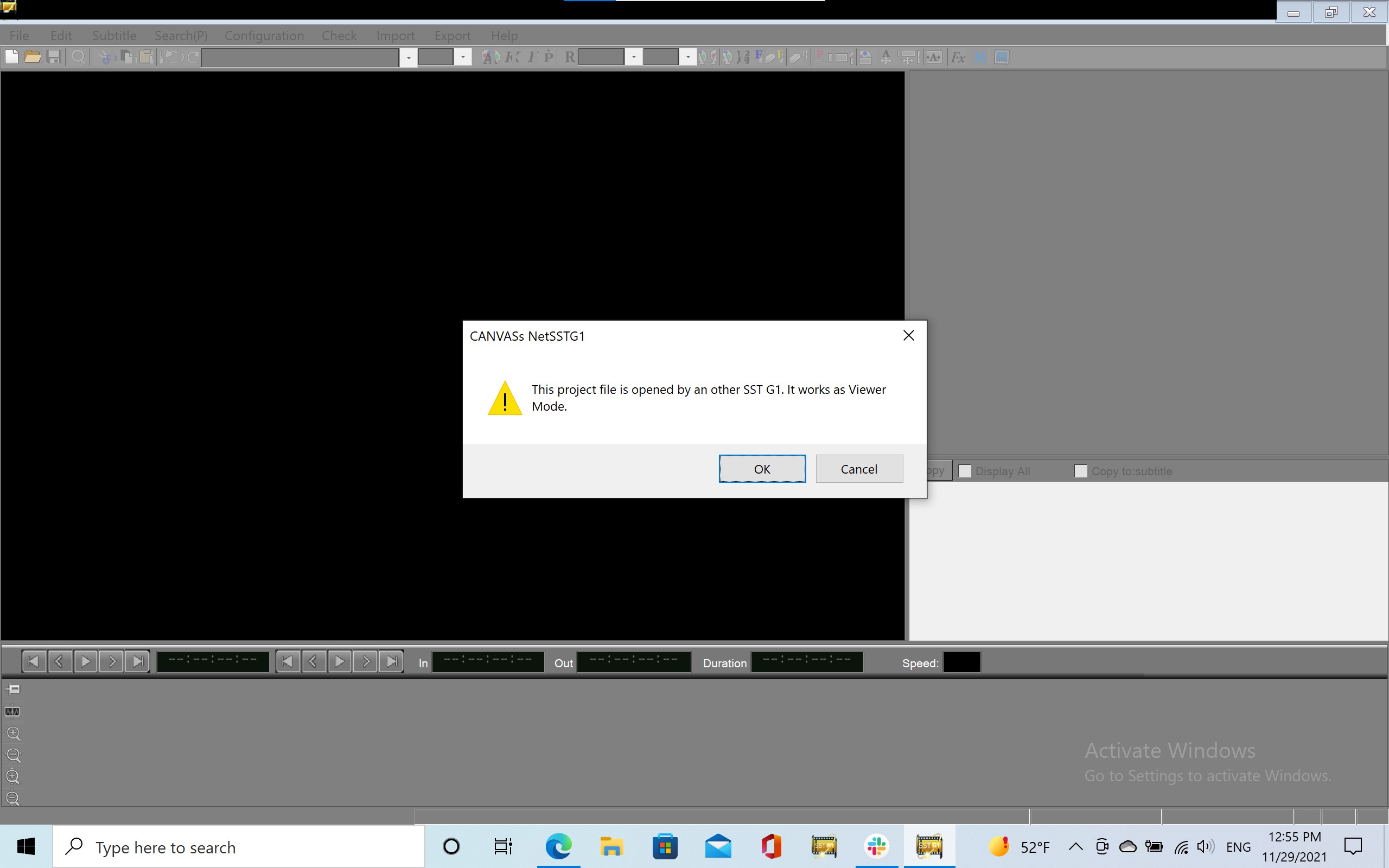Click the blue M toolbar icon
This screenshot has height=868, width=1389.
point(980,58)
